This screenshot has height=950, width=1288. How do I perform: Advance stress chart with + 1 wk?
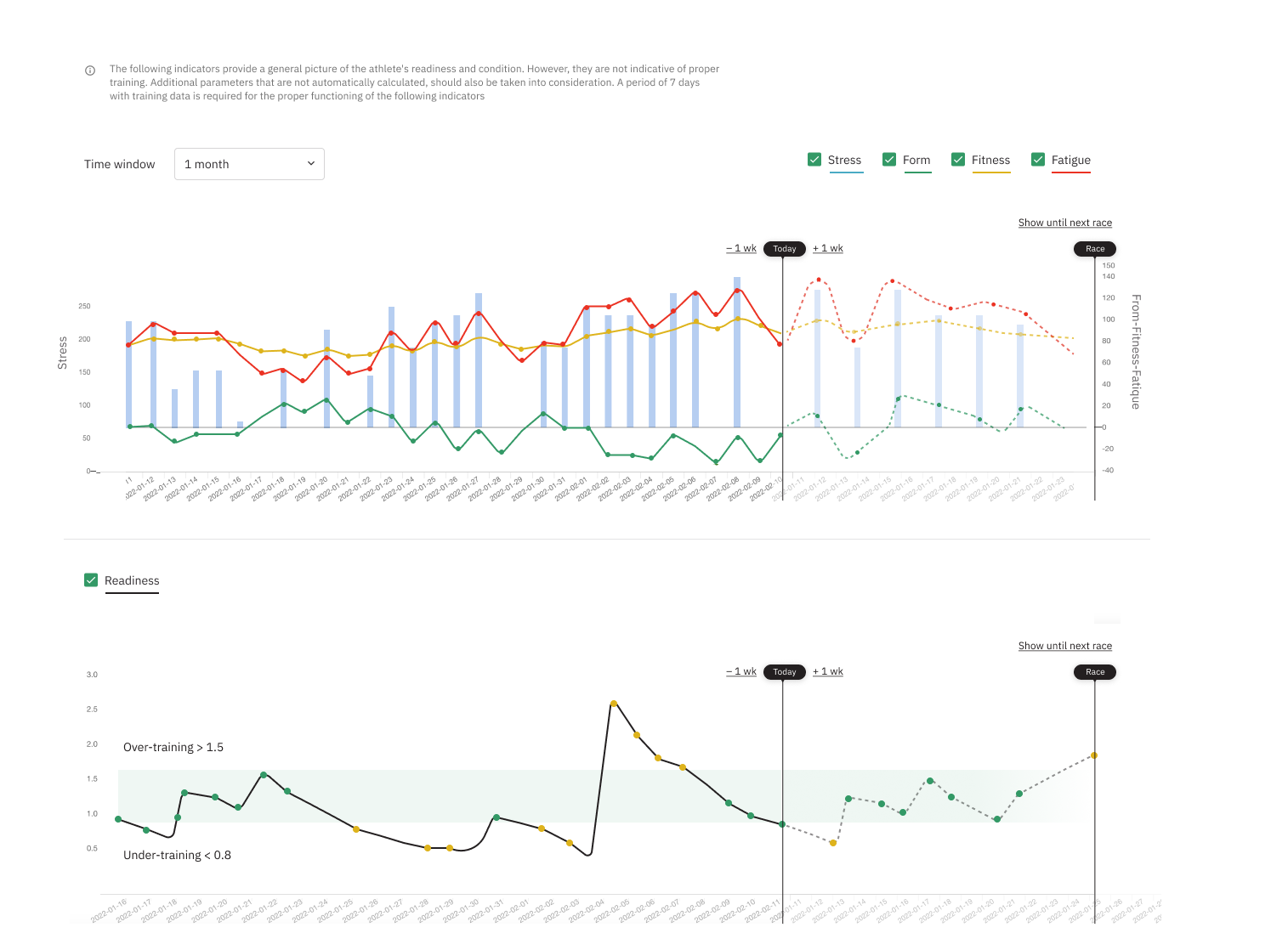827,248
